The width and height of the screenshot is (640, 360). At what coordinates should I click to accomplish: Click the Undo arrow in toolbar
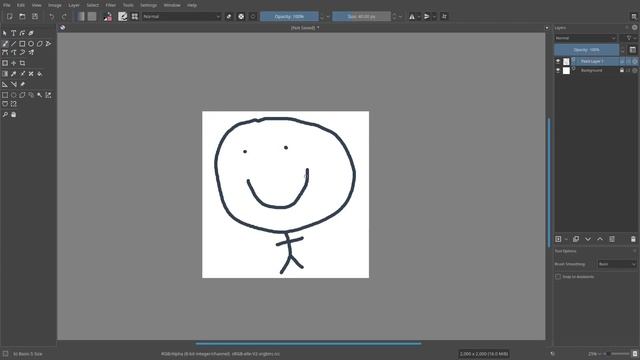[x=51, y=16]
